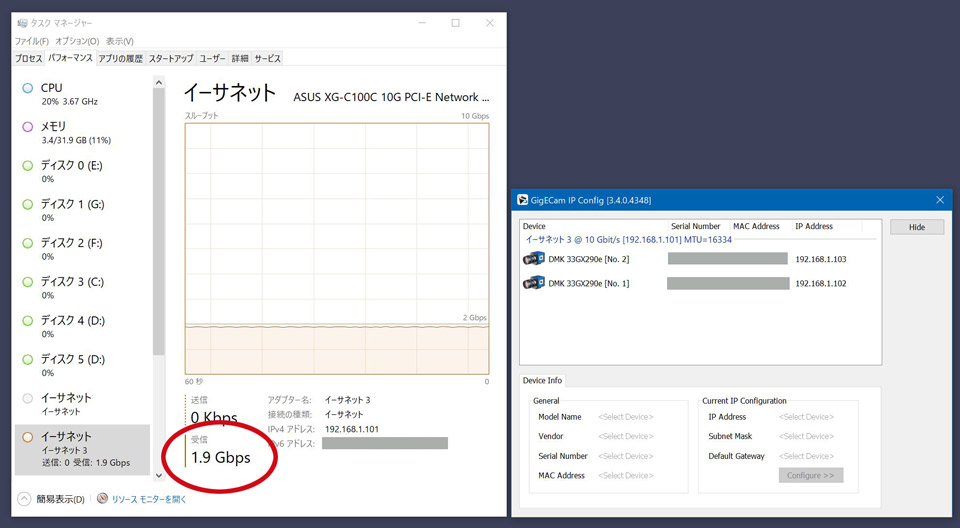Click the IP Address column header

pyautogui.click(x=814, y=226)
